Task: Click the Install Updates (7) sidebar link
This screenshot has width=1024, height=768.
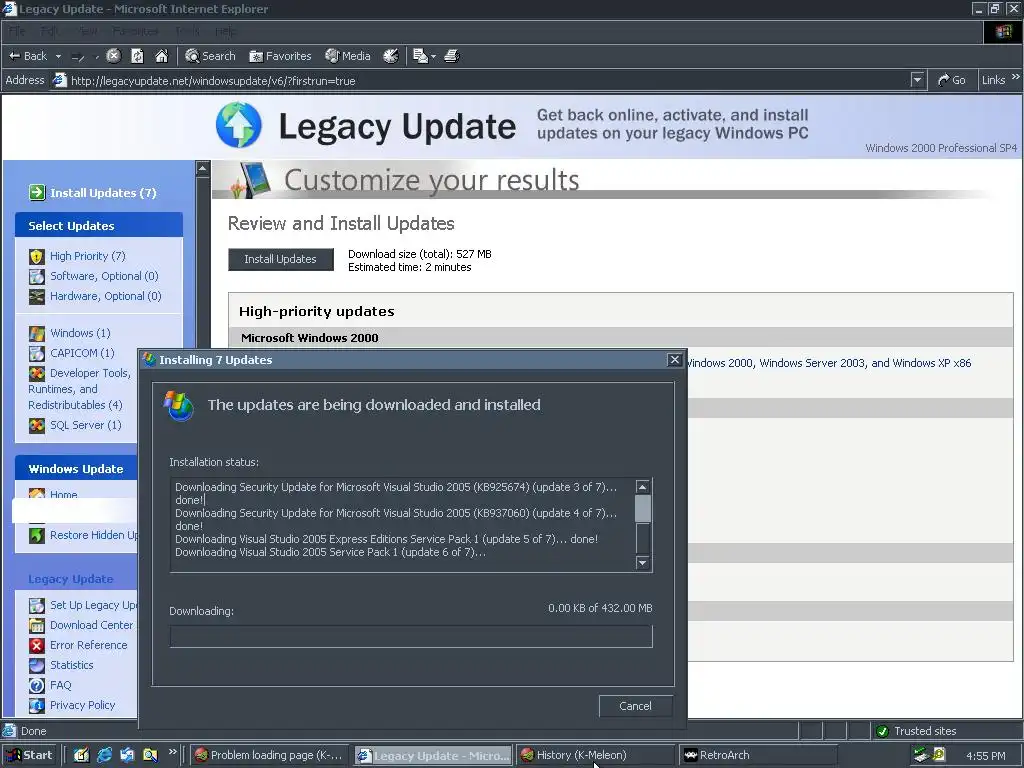Action: coord(103,193)
